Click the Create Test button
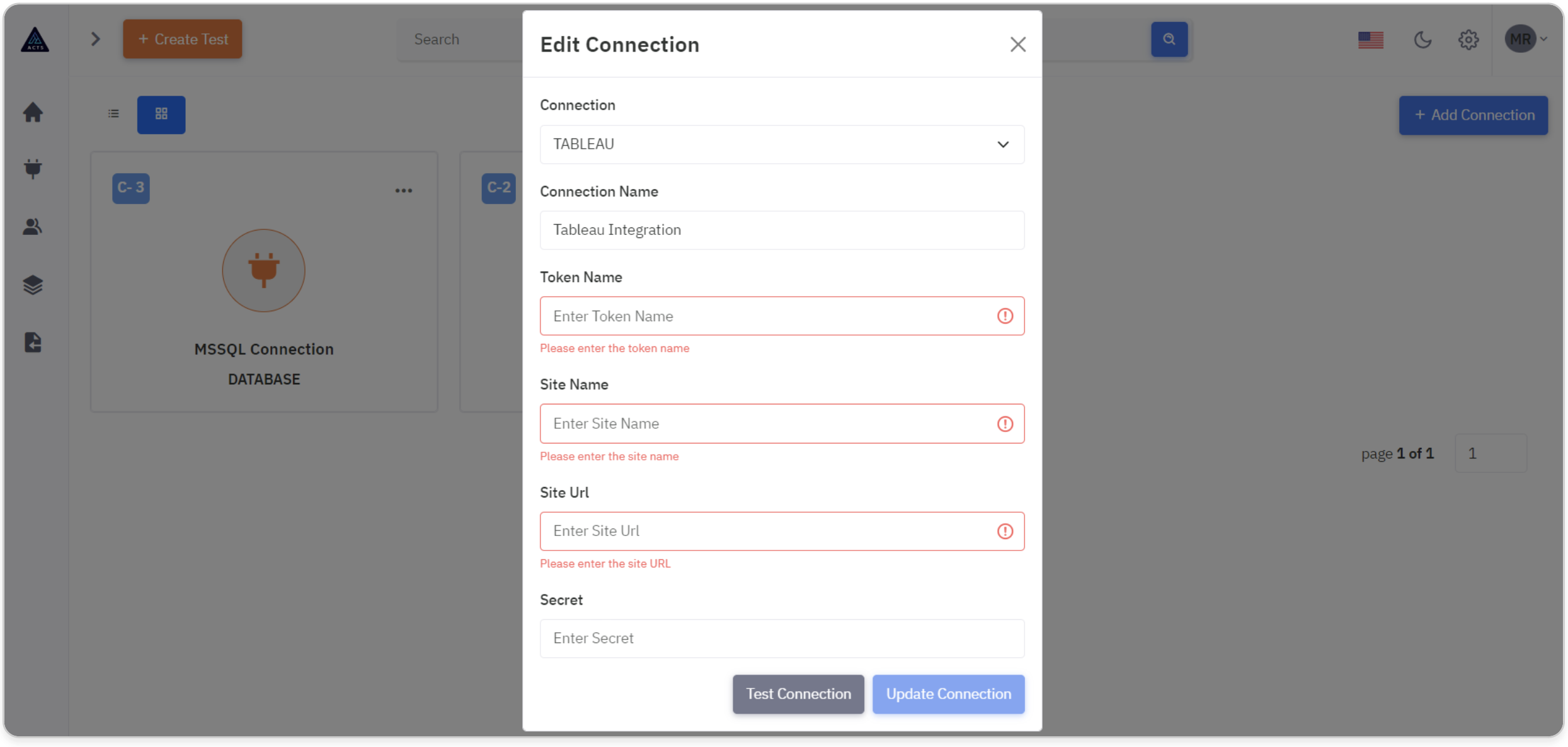The height and width of the screenshot is (747, 1568). (182, 39)
